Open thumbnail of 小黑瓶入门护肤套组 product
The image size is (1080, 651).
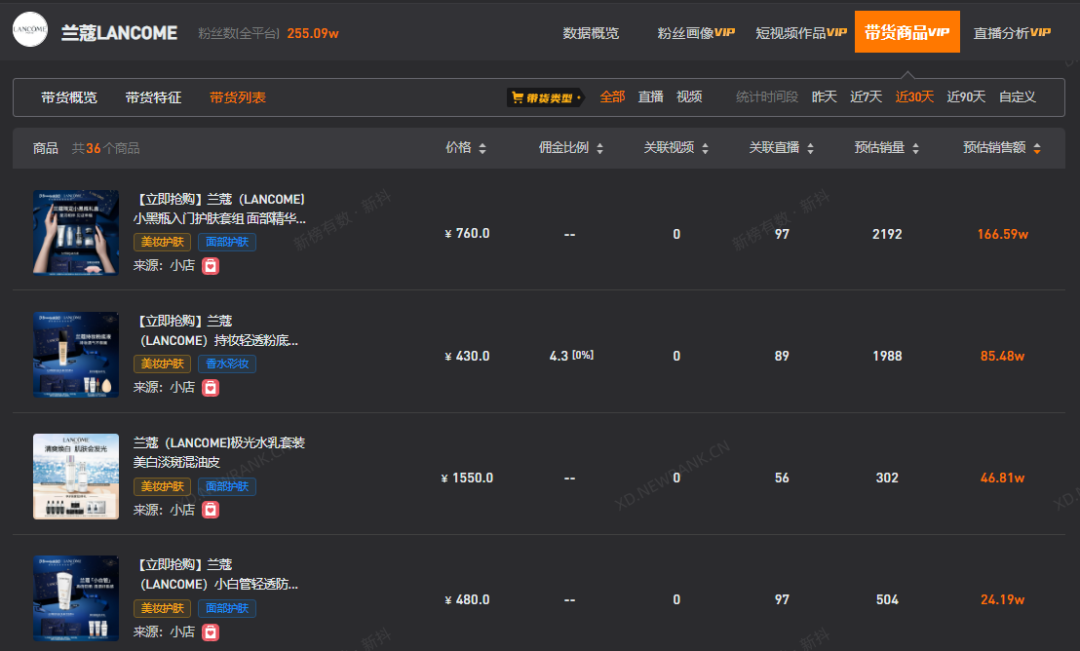pos(76,233)
